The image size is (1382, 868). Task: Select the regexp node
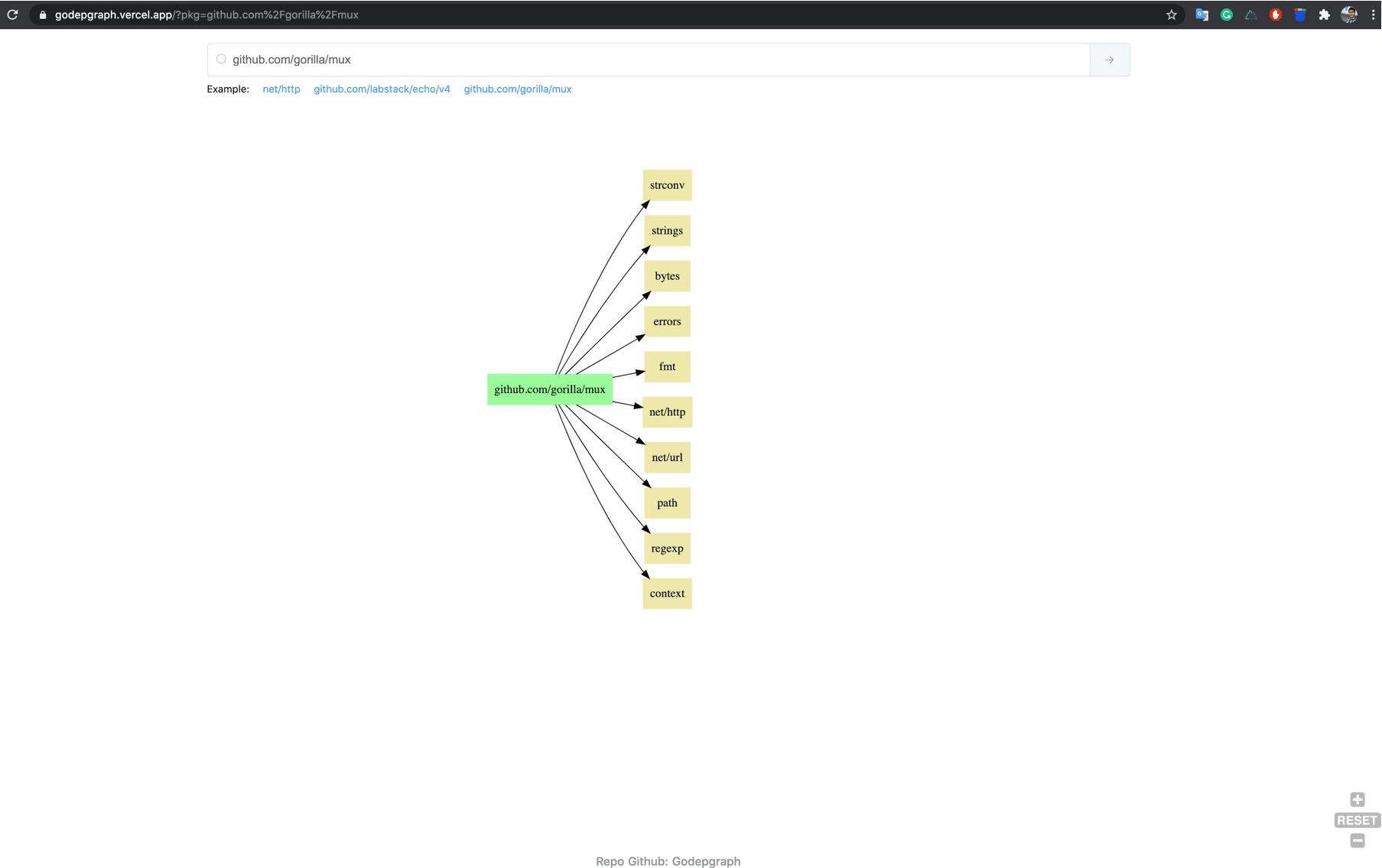(x=667, y=548)
